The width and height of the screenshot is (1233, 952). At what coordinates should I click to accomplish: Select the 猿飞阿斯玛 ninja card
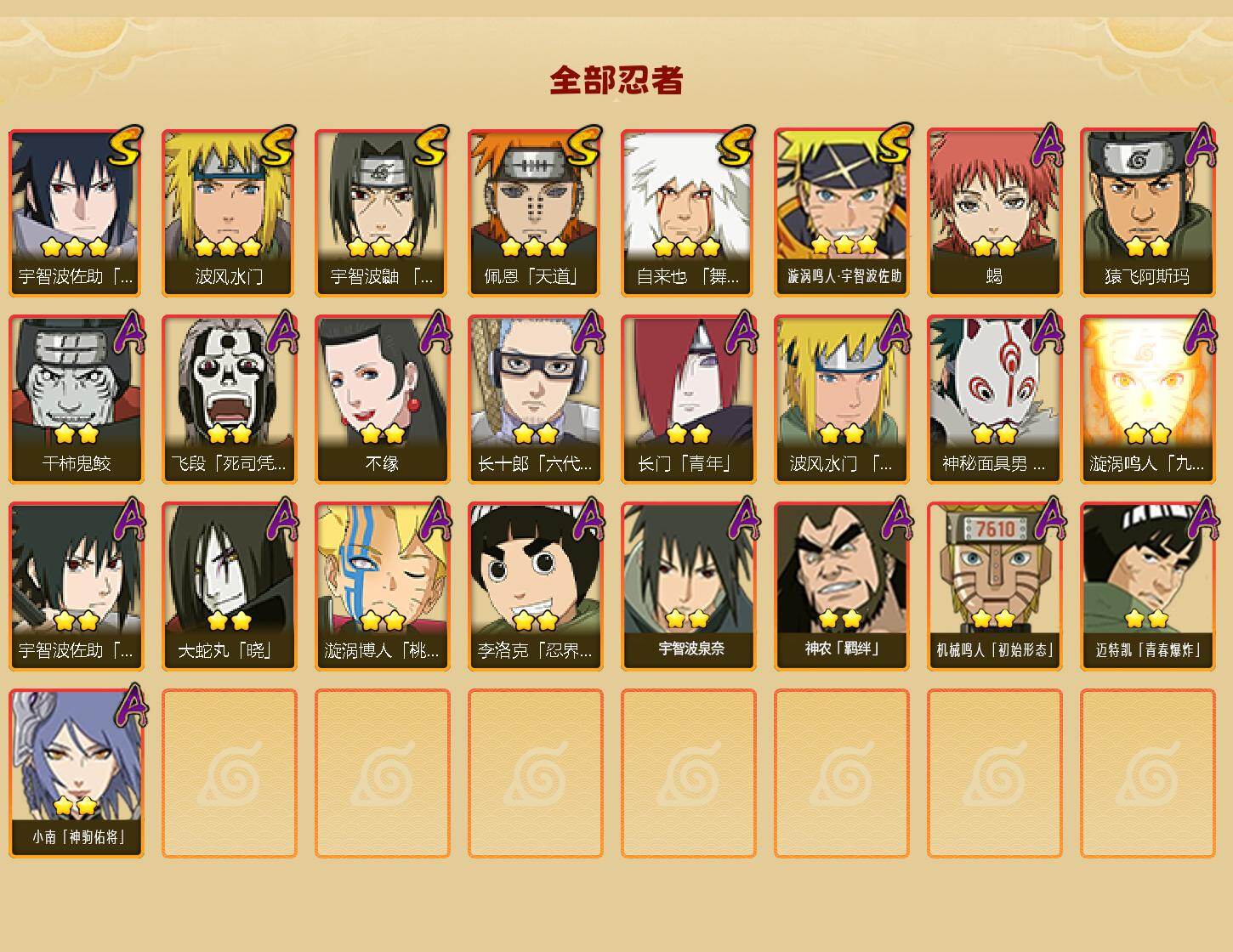tap(1148, 212)
